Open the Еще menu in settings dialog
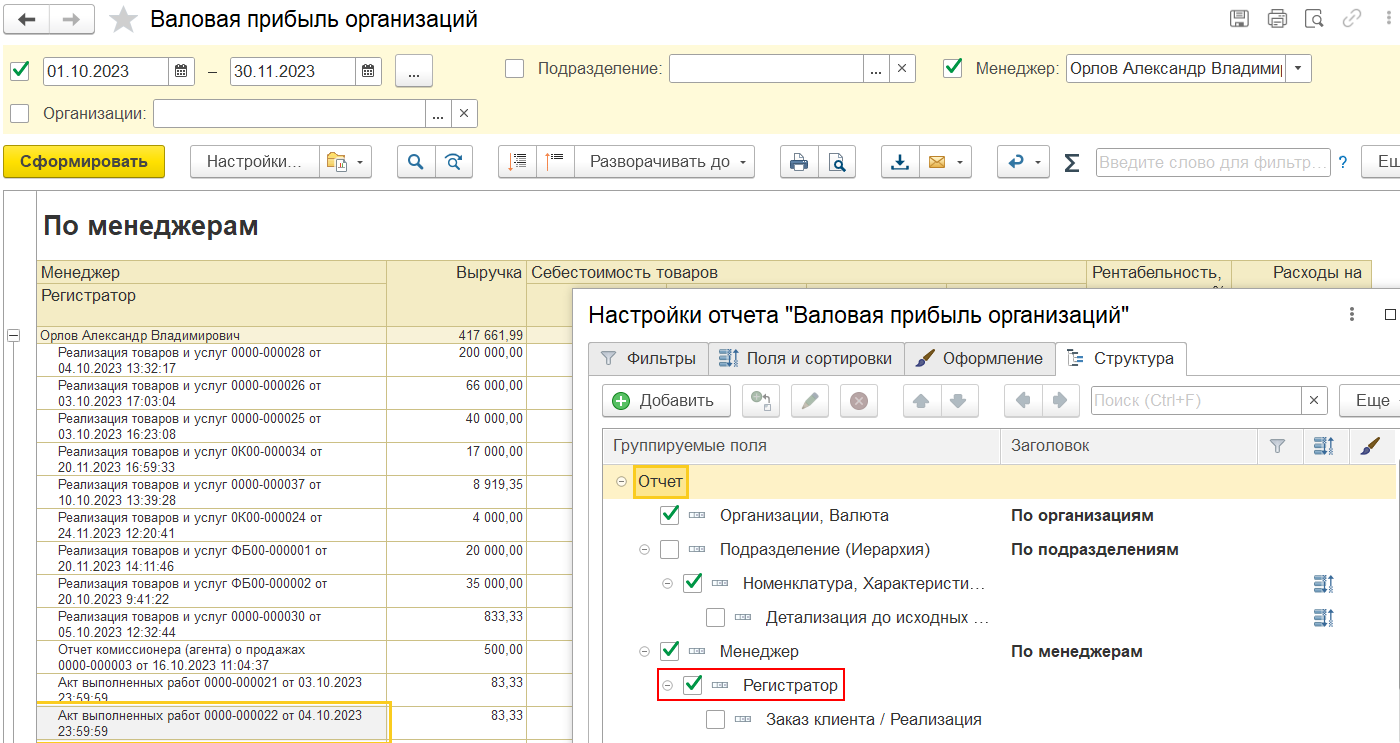The width and height of the screenshot is (1400, 743). click(x=1370, y=401)
